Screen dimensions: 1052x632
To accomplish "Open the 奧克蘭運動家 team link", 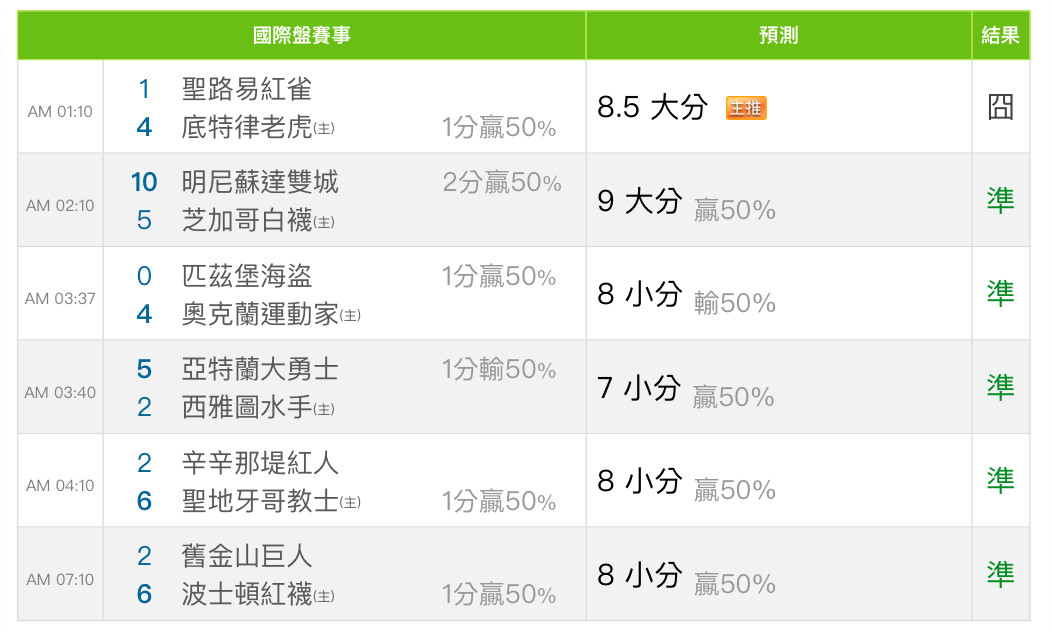I will coord(260,314).
